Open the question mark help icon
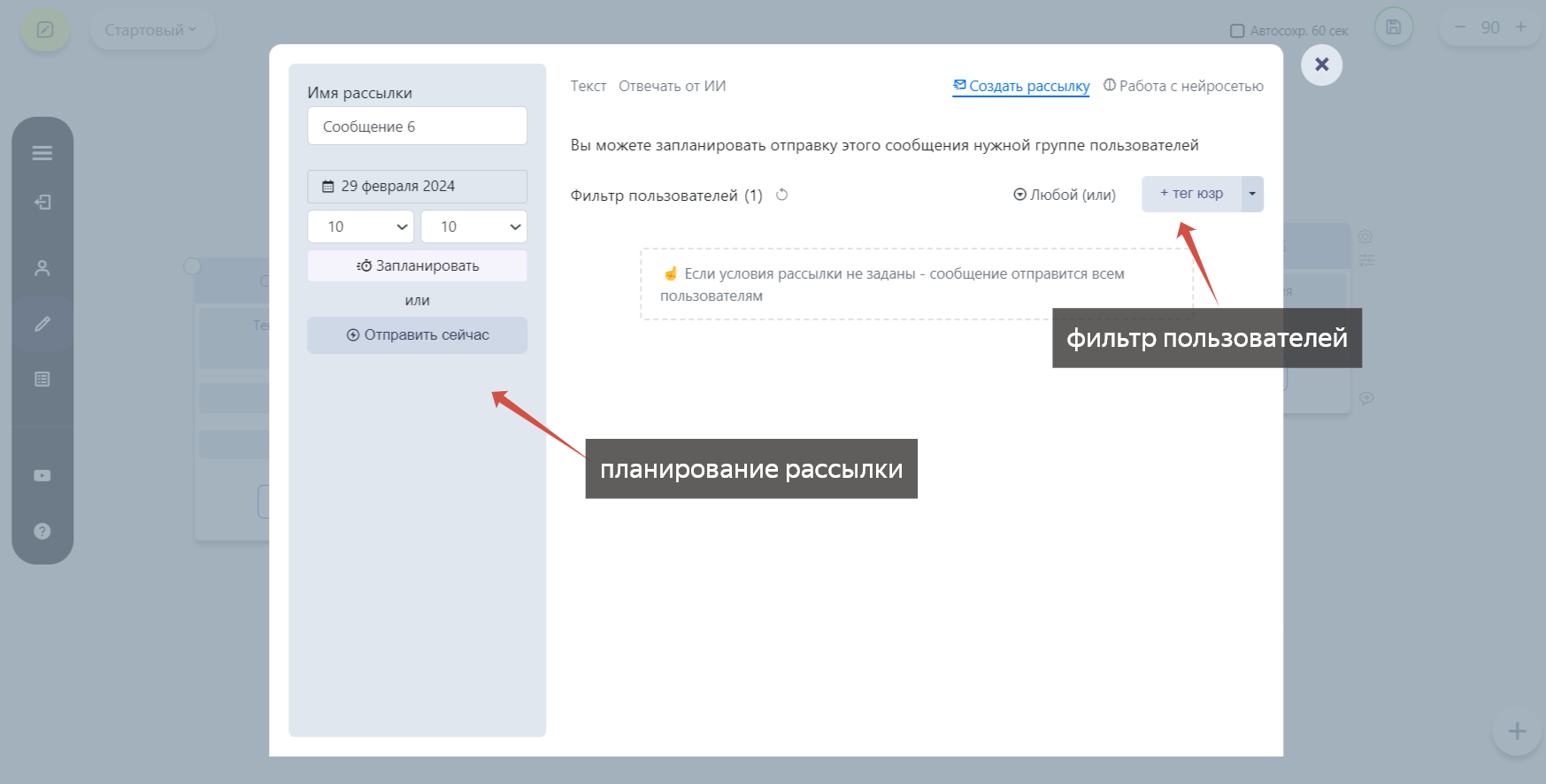 [42, 531]
